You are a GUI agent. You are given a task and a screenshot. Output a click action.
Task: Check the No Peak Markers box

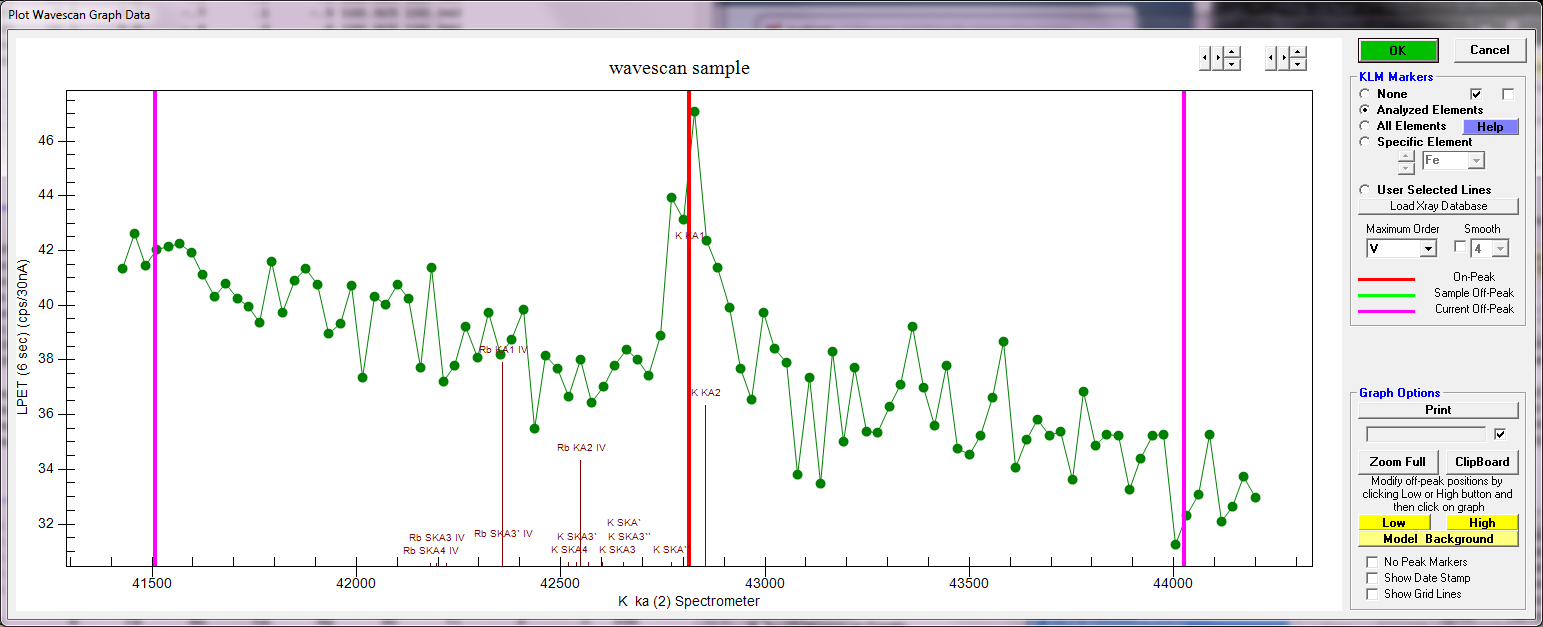pyautogui.click(x=1372, y=562)
